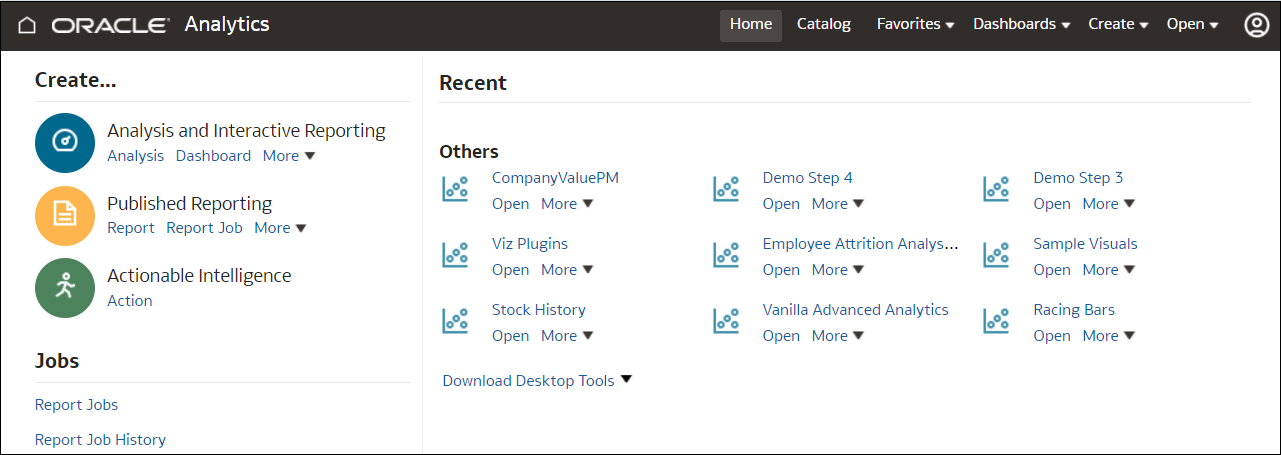Expand the Dashboards dropdown in top bar

[x=1021, y=25]
